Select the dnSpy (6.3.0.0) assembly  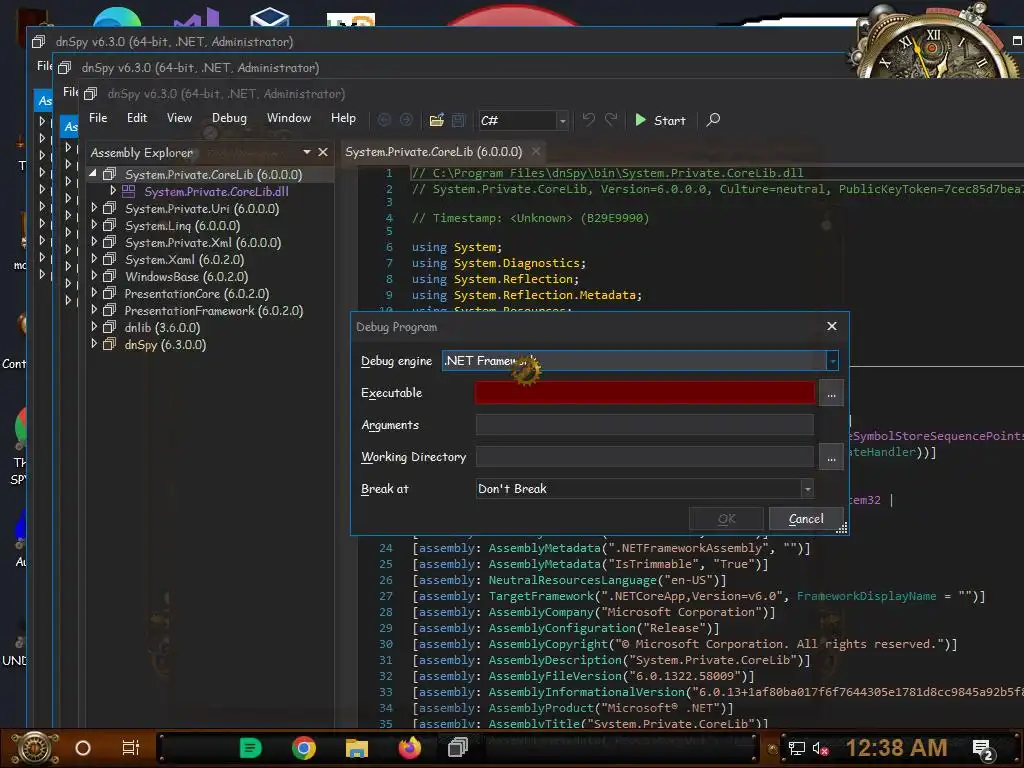tap(165, 344)
